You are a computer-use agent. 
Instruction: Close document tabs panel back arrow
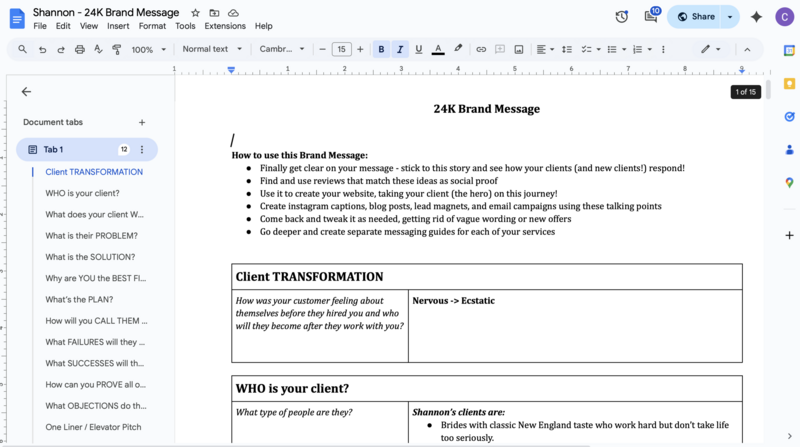[26, 91]
